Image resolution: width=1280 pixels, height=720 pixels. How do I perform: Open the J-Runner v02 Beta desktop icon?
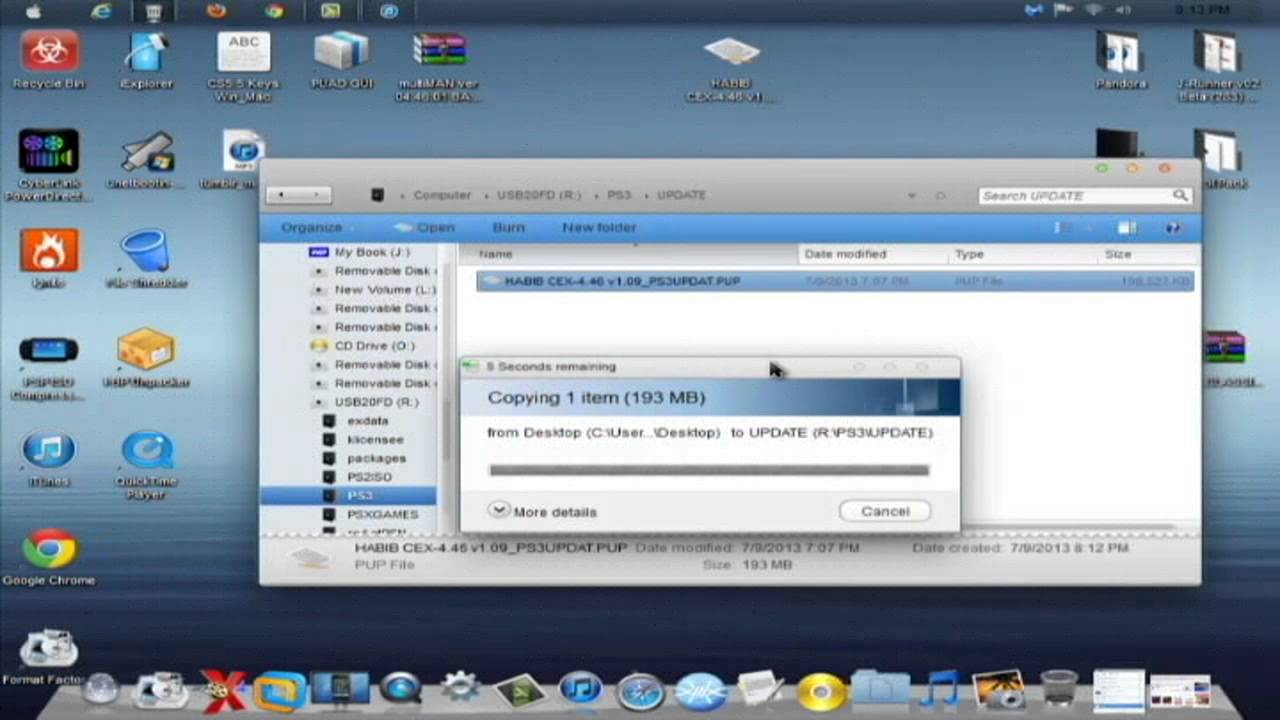tap(1217, 66)
